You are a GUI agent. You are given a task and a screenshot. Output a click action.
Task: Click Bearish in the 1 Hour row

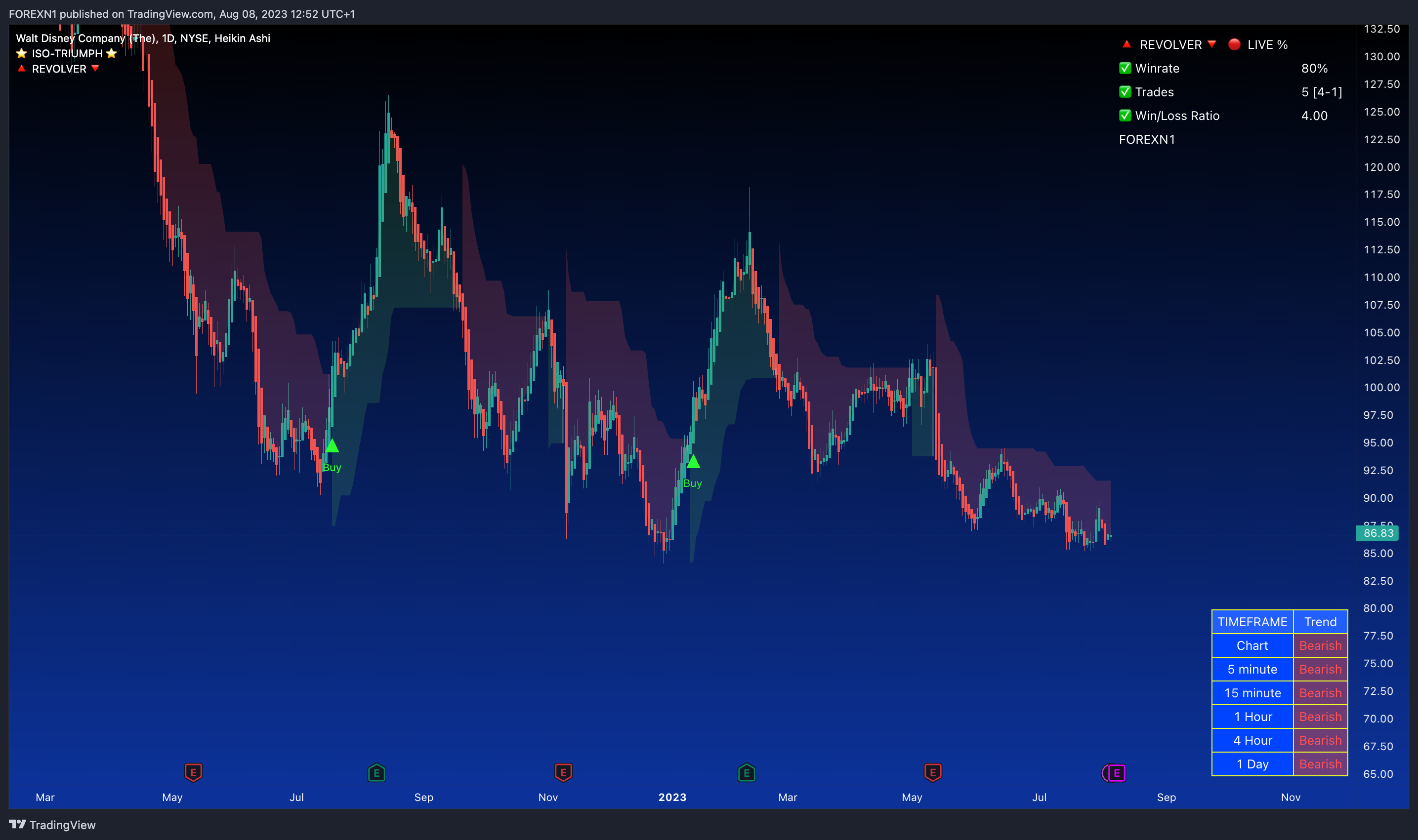tap(1320, 717)
